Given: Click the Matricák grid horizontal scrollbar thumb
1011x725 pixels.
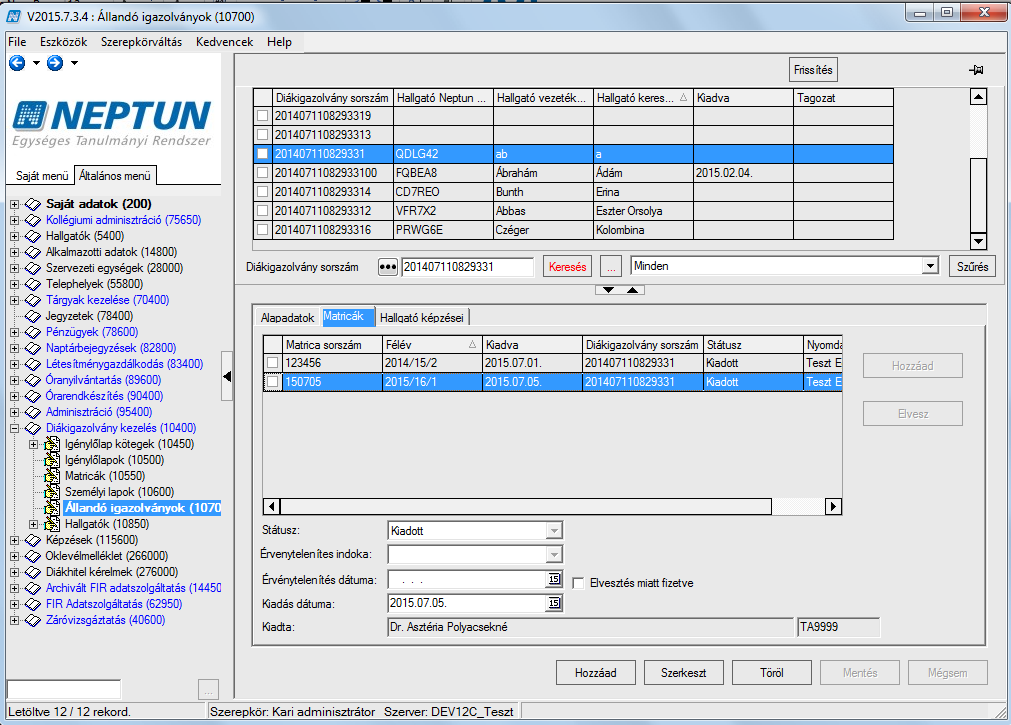Looking at the screenshot, I should coord(526,506).
